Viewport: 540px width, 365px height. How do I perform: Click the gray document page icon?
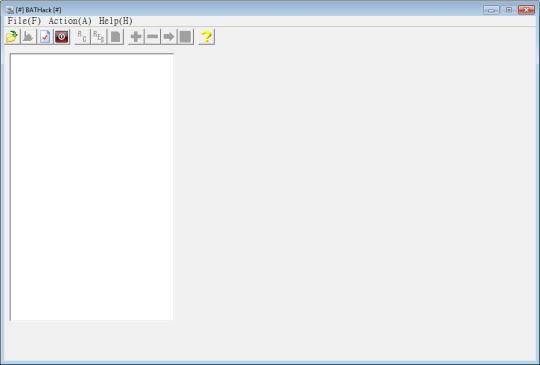(x=115, y=37)
